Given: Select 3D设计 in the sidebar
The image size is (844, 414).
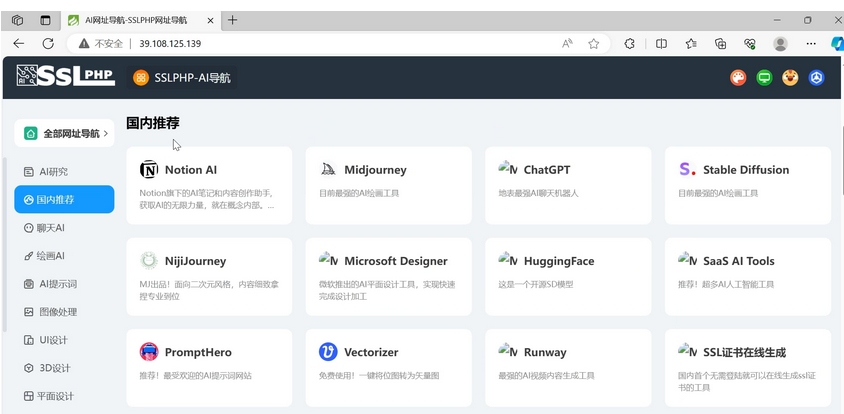Looking at the screenshot, I should (x=64, y=368).
